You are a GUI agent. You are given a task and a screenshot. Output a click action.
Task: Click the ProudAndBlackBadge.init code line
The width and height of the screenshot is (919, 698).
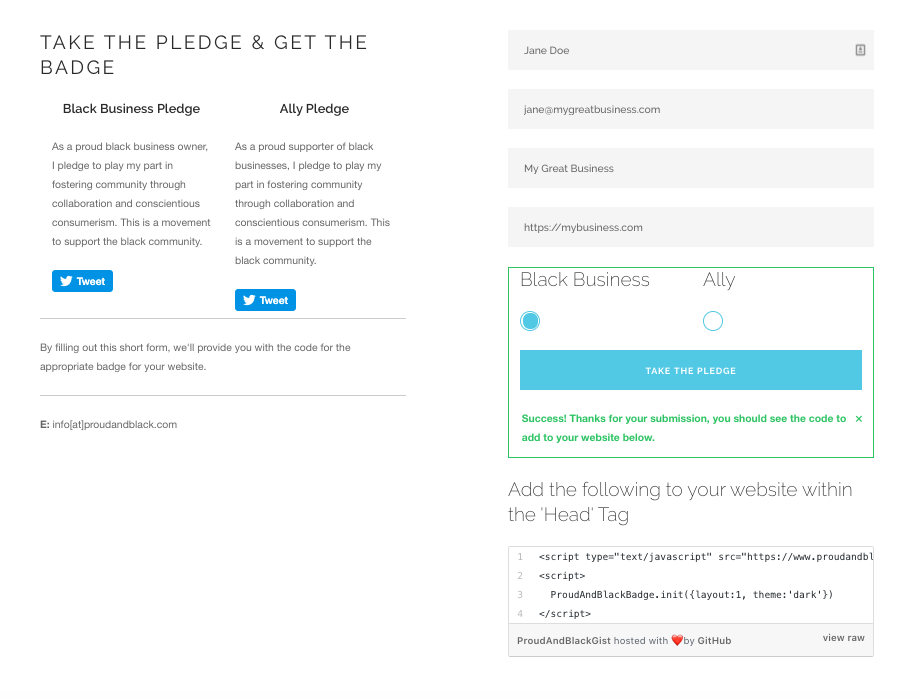[691, 594]
